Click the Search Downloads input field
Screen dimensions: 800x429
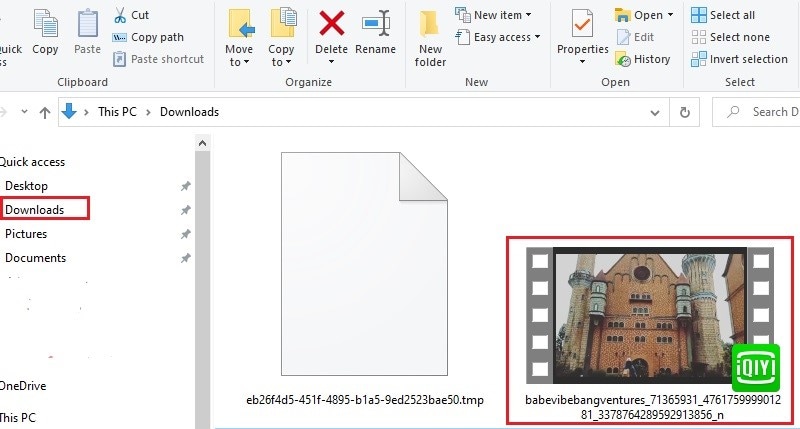756,112
